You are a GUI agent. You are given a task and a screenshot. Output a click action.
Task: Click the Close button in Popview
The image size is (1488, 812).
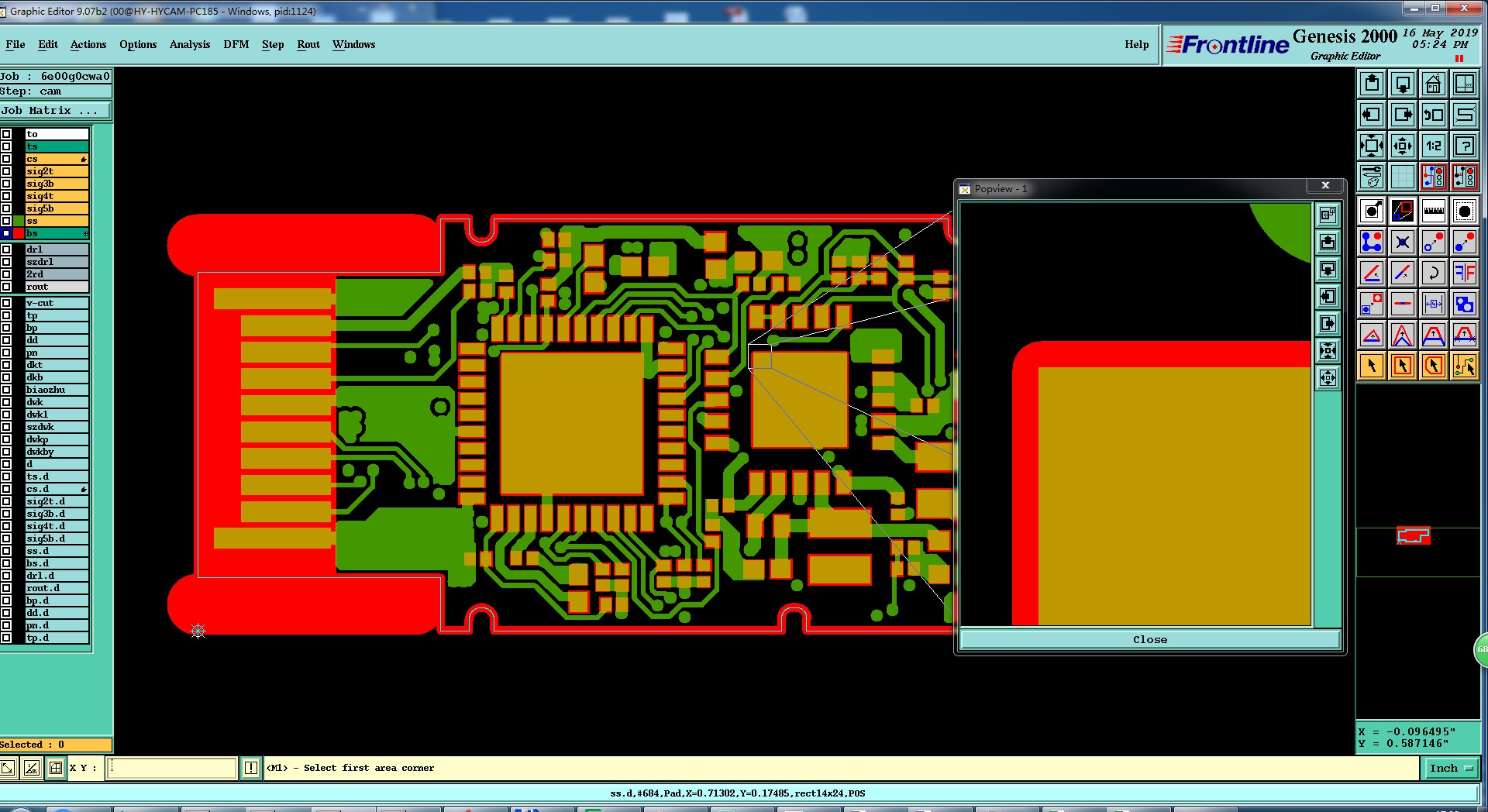tap(1150, 639)
